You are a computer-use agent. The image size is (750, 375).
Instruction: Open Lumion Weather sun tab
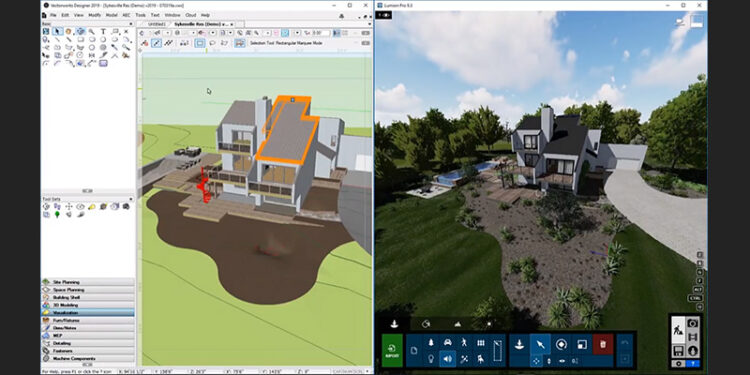coord(489,324)
